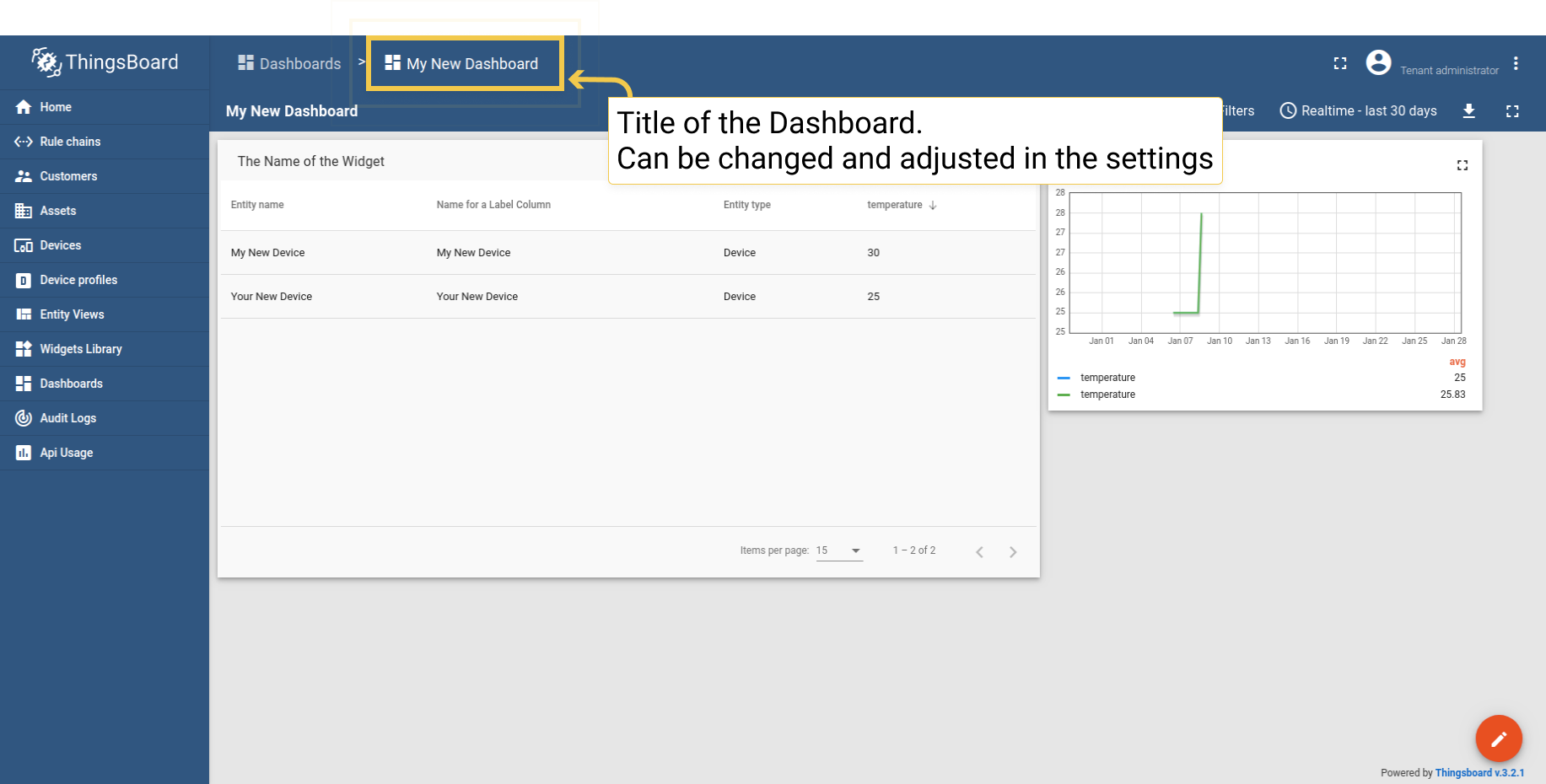Click the export dashboard download icon
The width and height of the screenshot is (1546, 784).
[1468, 110]
